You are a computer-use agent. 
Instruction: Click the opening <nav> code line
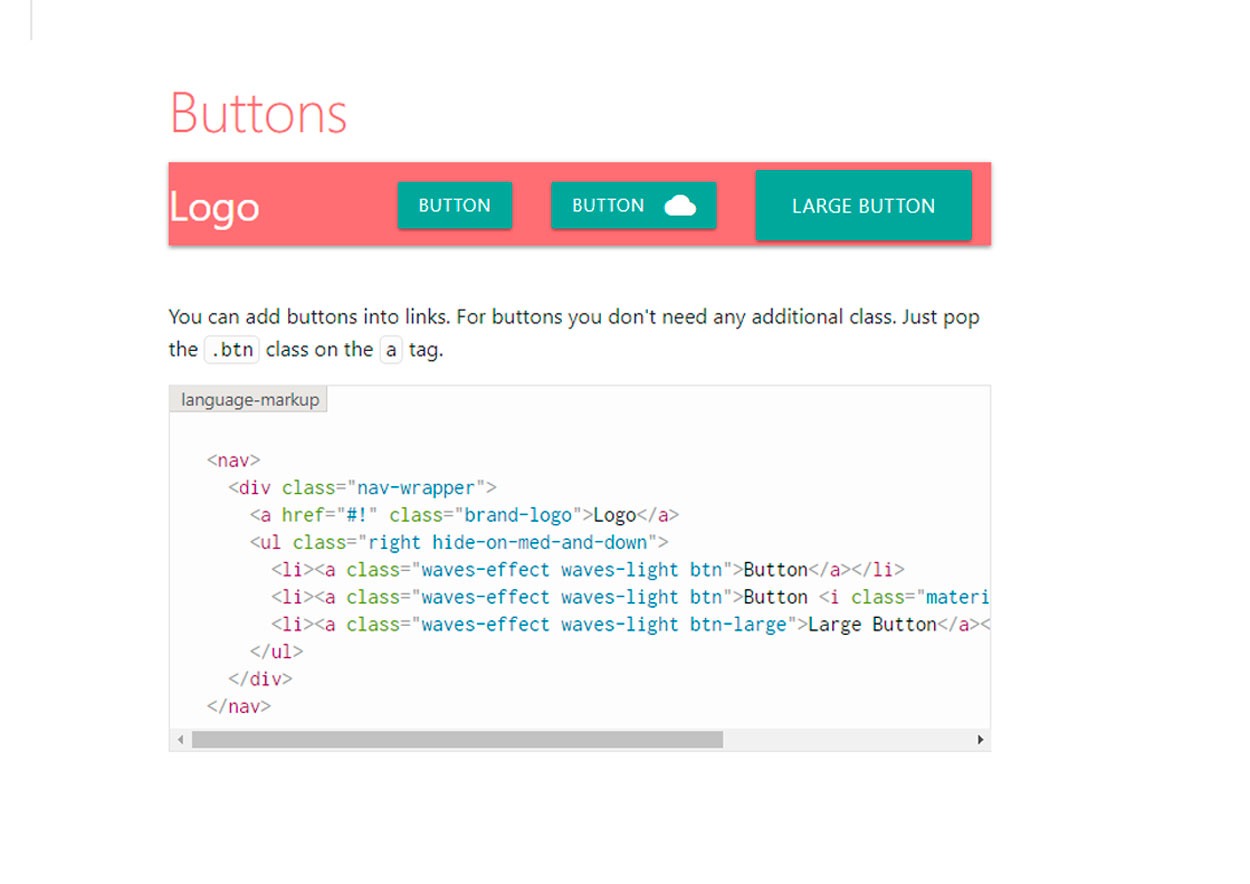[234, 461]
